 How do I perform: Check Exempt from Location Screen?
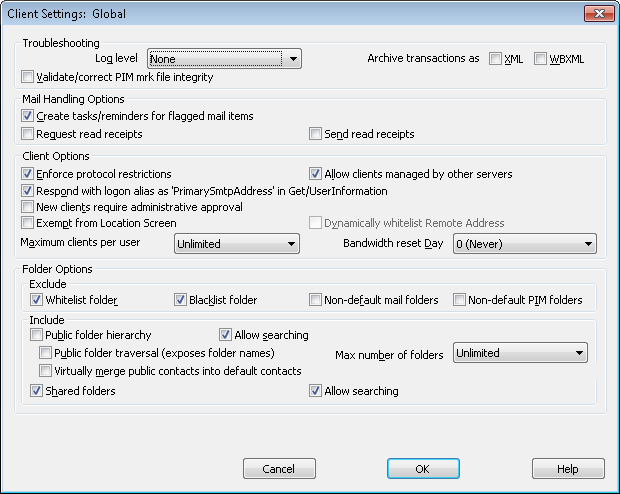point(27,223)
